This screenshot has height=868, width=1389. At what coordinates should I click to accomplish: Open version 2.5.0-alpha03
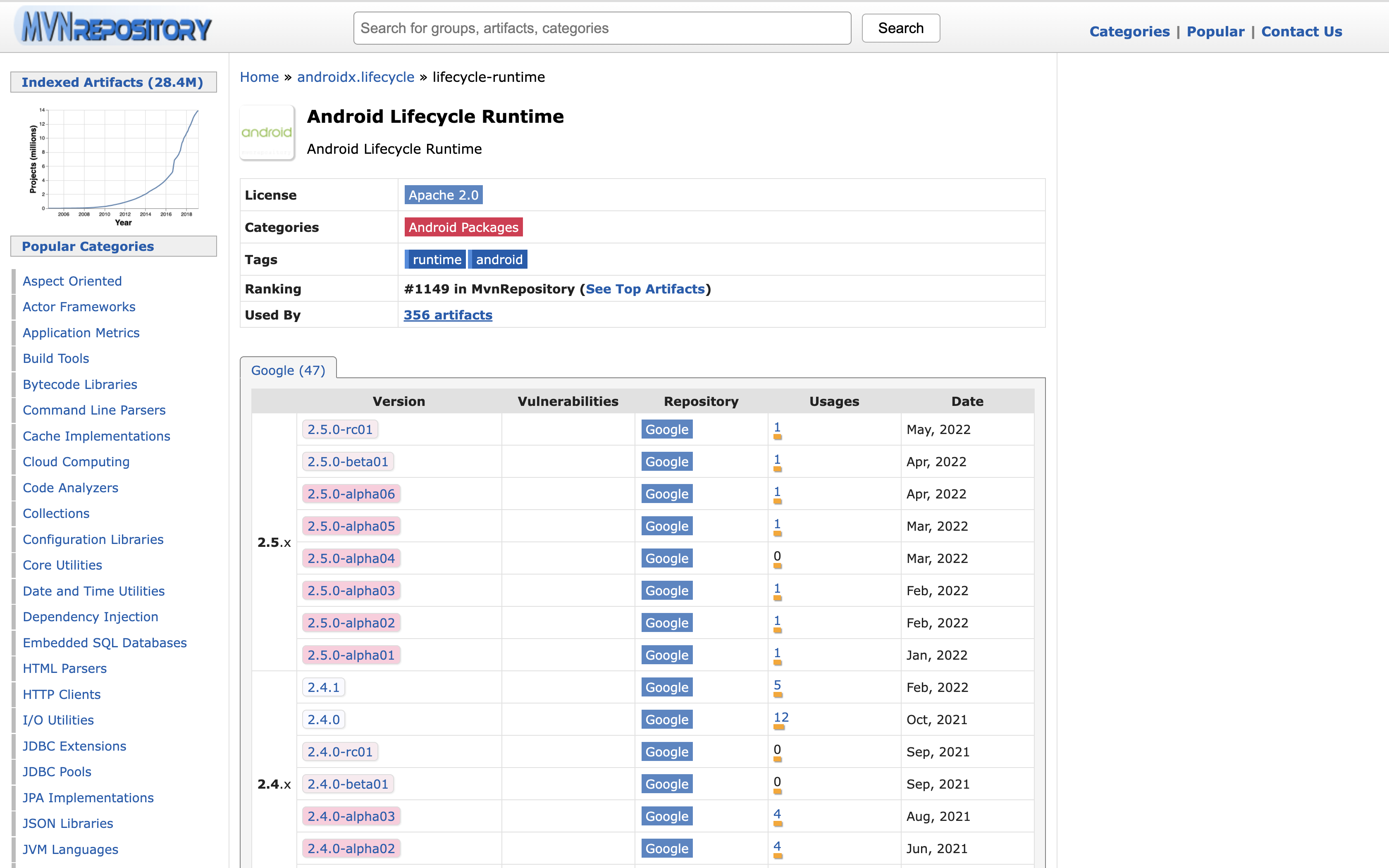(x=351, y=590)
